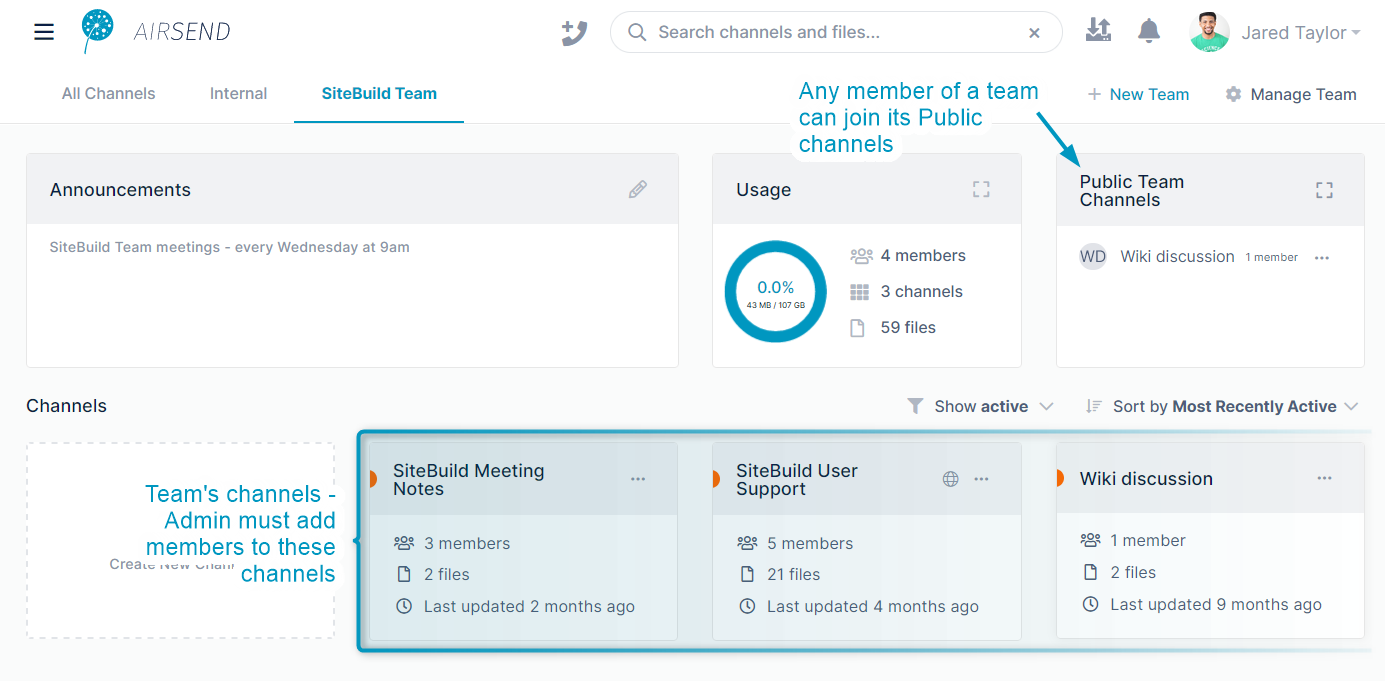
Task: Create a New Team
Action: pyautogui.click(x=1138, y=94)
